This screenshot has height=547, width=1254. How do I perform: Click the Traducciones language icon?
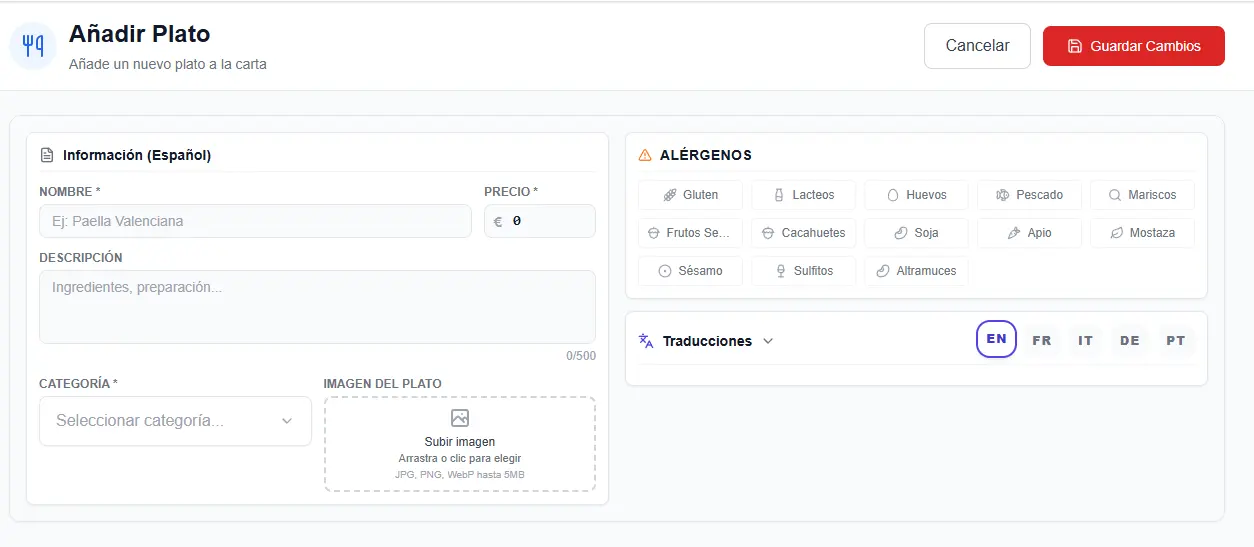(x=646, y=341)
